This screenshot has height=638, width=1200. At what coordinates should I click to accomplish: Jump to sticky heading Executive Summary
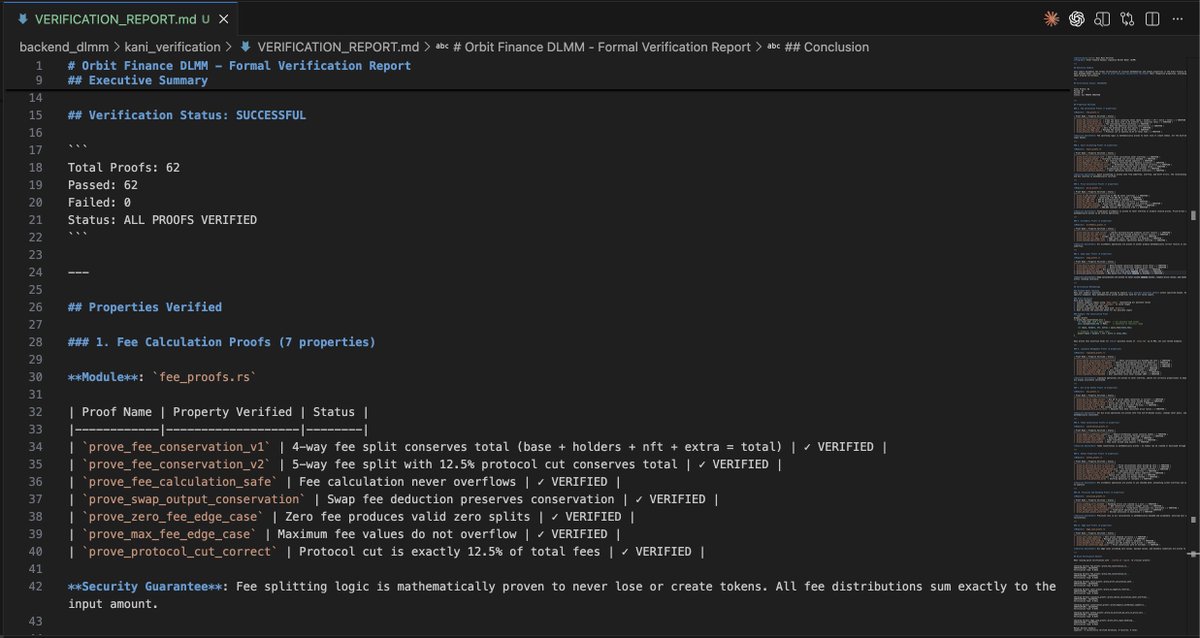pyautogui.click(x=138, y=81)
